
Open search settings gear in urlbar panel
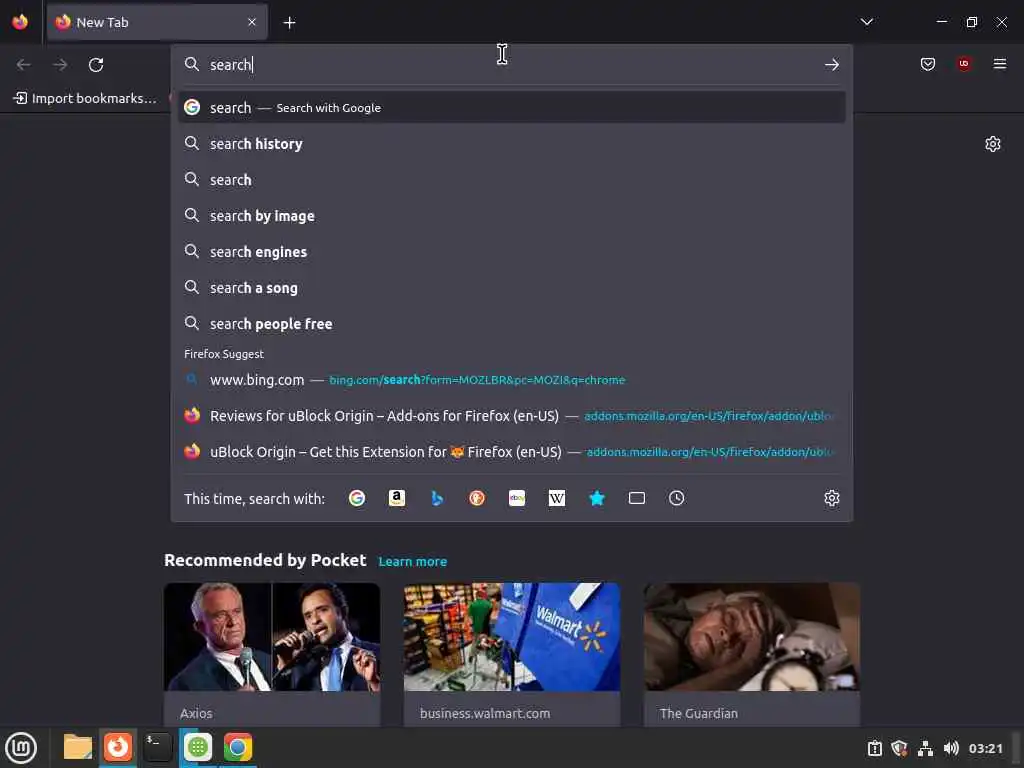tap(831, 498)
